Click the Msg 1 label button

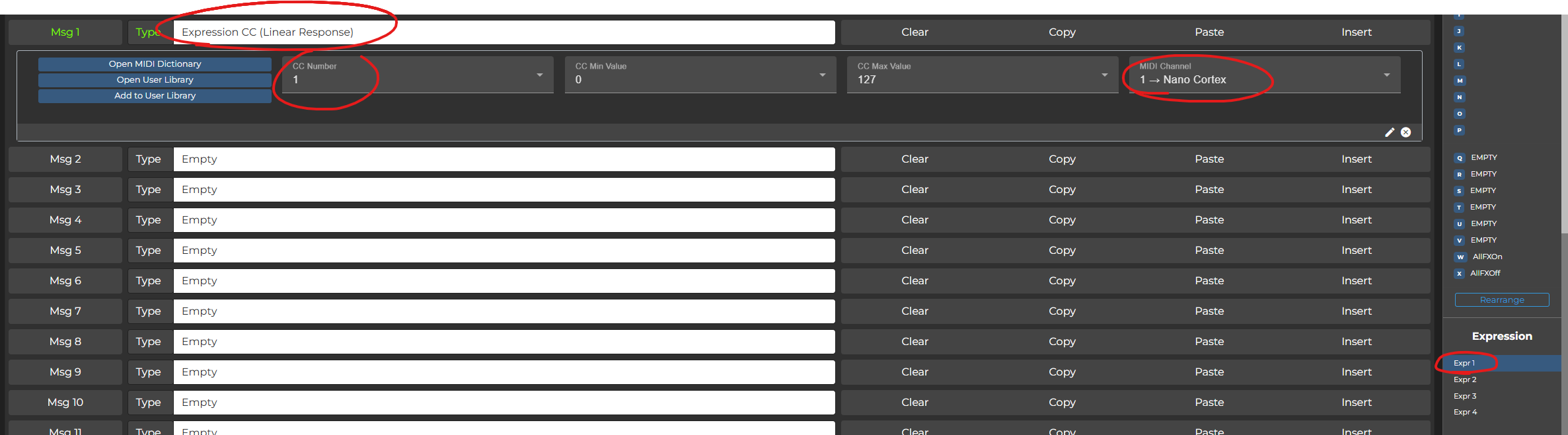65,32
